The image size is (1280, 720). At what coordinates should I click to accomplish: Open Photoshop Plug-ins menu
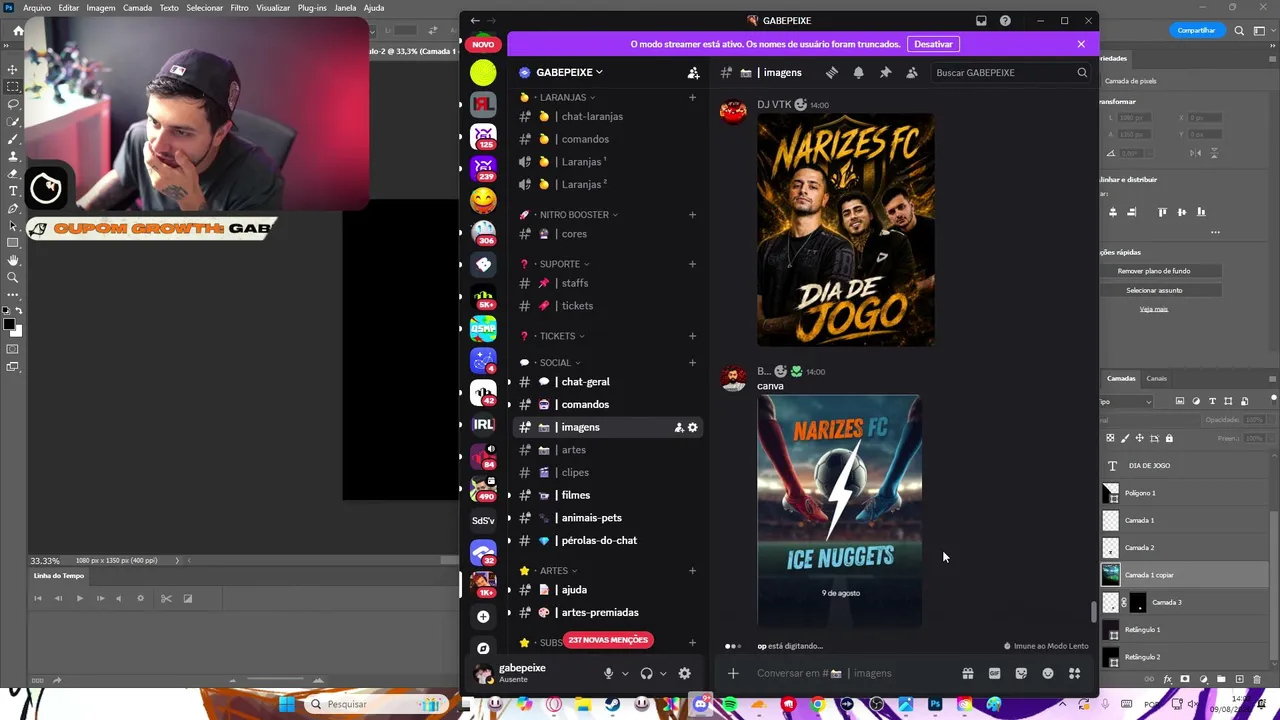coord(311,7)
